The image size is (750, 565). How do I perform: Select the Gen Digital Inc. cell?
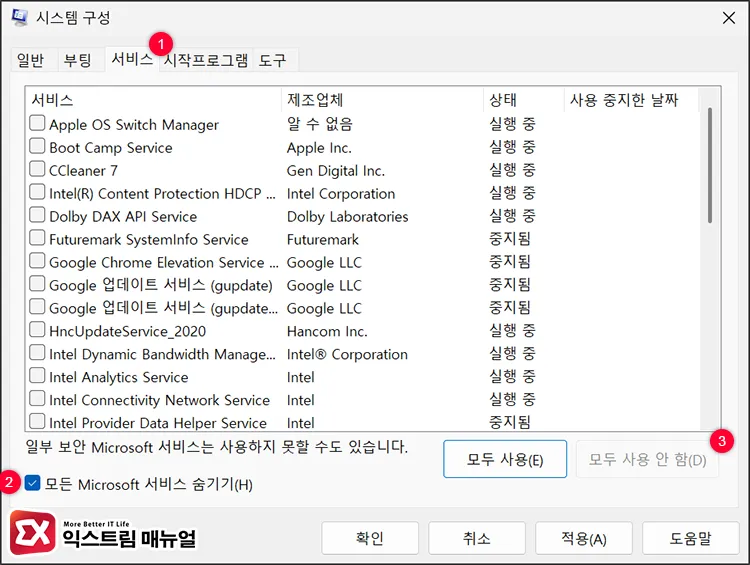coord(336,171)
